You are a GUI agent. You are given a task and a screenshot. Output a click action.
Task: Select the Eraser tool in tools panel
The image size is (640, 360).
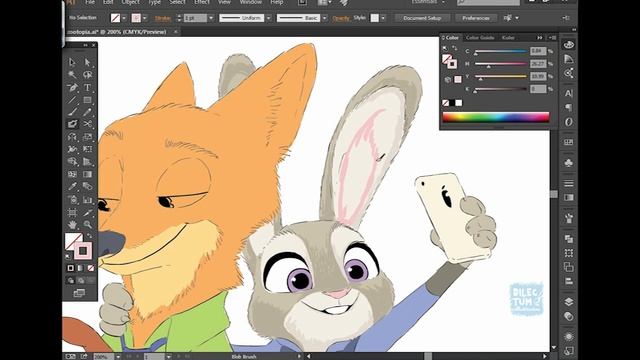pyautogui.click(x=72, y=124)
